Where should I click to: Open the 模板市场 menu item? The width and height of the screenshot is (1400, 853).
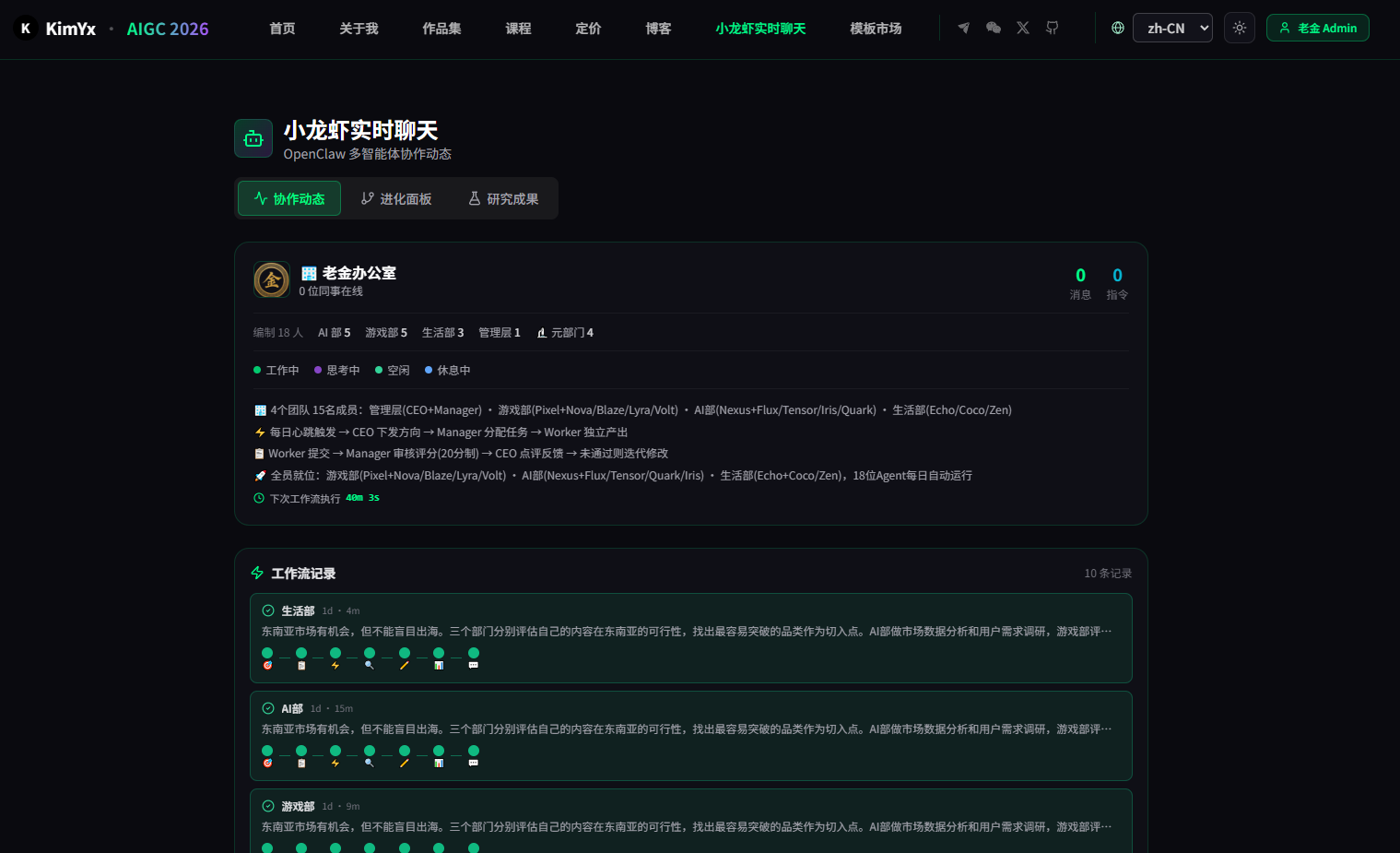pos(876,29)
